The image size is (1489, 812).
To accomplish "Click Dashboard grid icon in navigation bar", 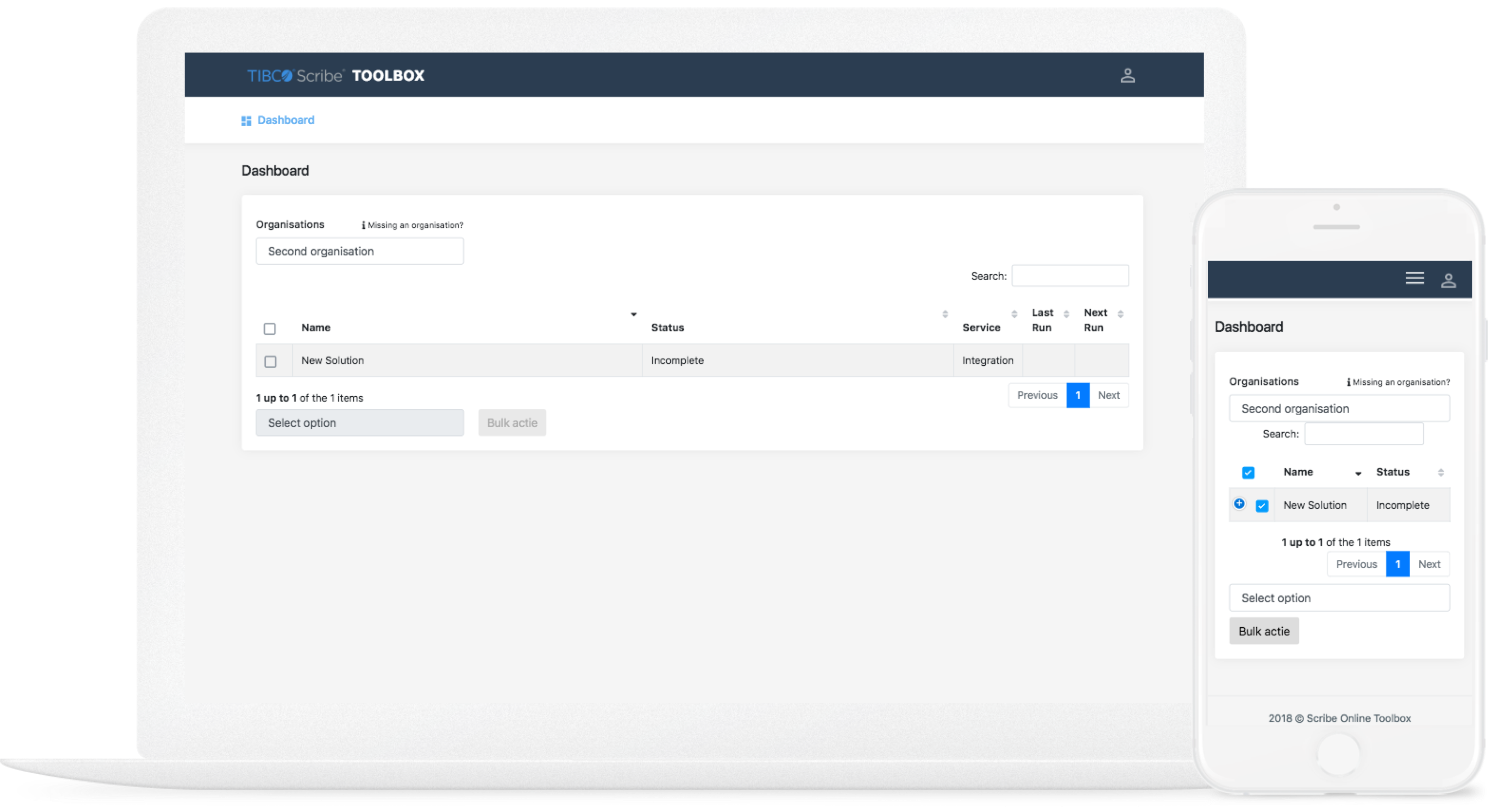I will [246, 121].
